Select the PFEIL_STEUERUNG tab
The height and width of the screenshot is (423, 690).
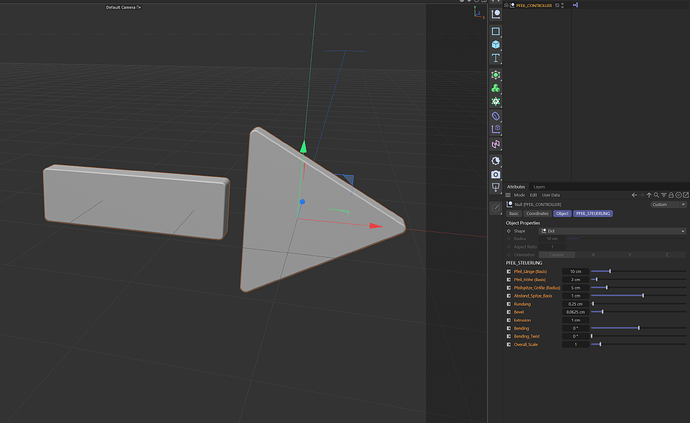pos(593,213)
